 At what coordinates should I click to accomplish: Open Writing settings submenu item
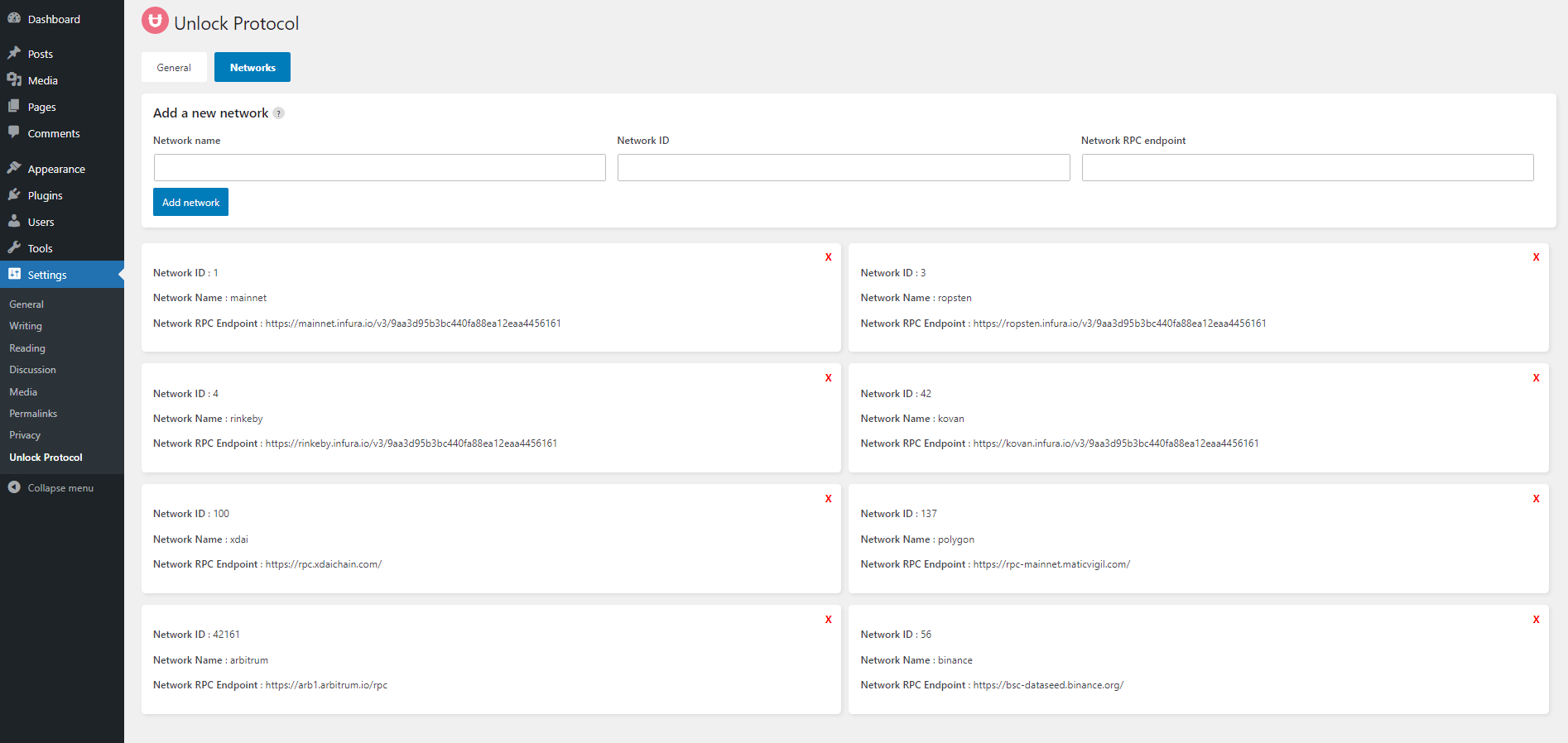coord(26,326)
